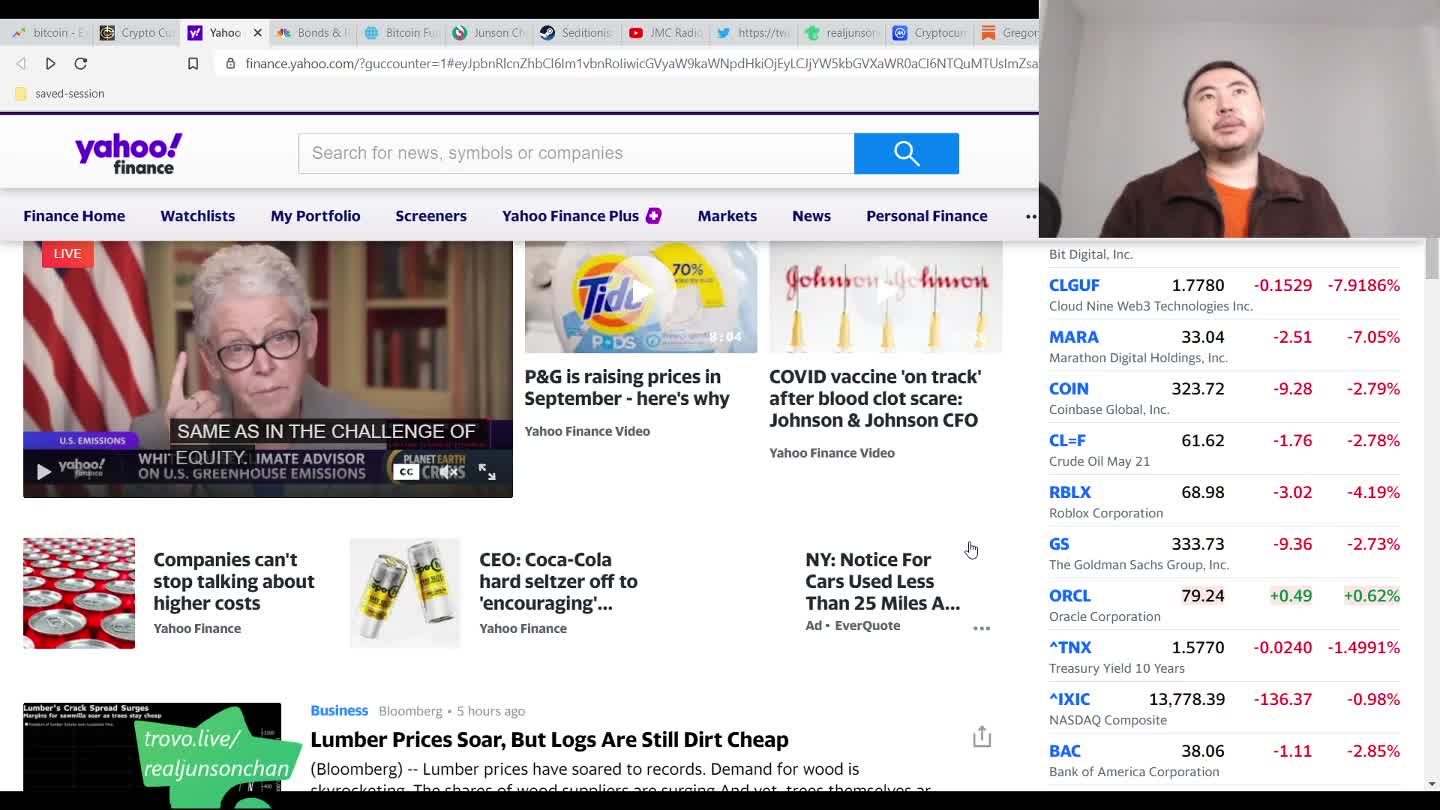1440x810 pixels.
Task: Open the Yahoo Finance logo home link
Action: point(128,153)
